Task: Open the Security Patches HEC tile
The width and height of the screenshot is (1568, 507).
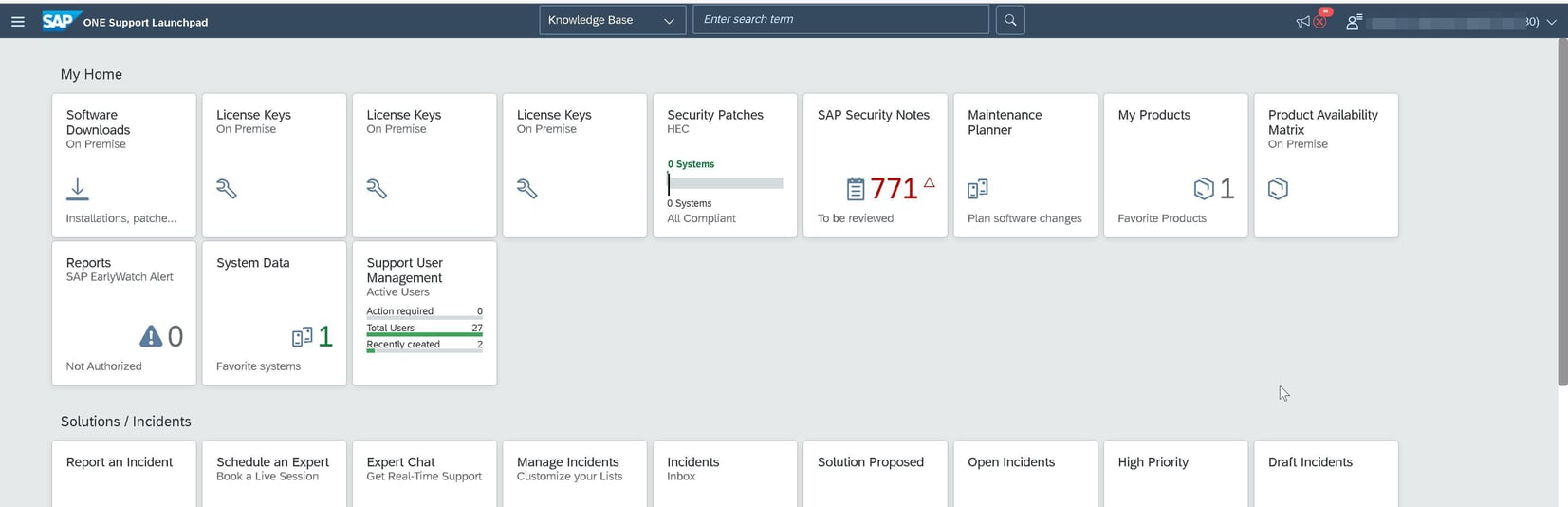Action: pyautogui.click(x=725, y=165)
